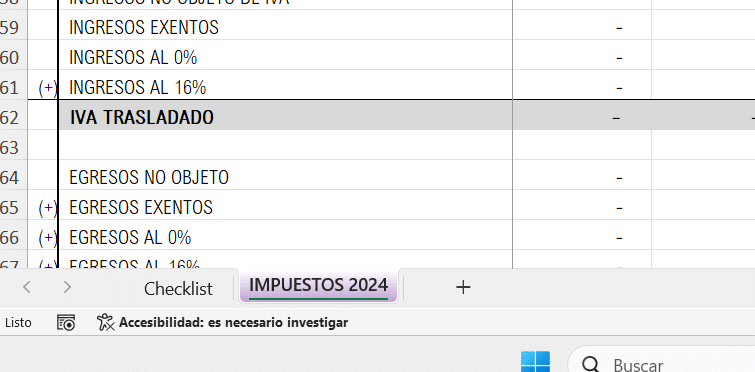This screenshot has width=755, height=372.
Task: Click the accessibility checker icon
Action: click(x=105, y=322)
